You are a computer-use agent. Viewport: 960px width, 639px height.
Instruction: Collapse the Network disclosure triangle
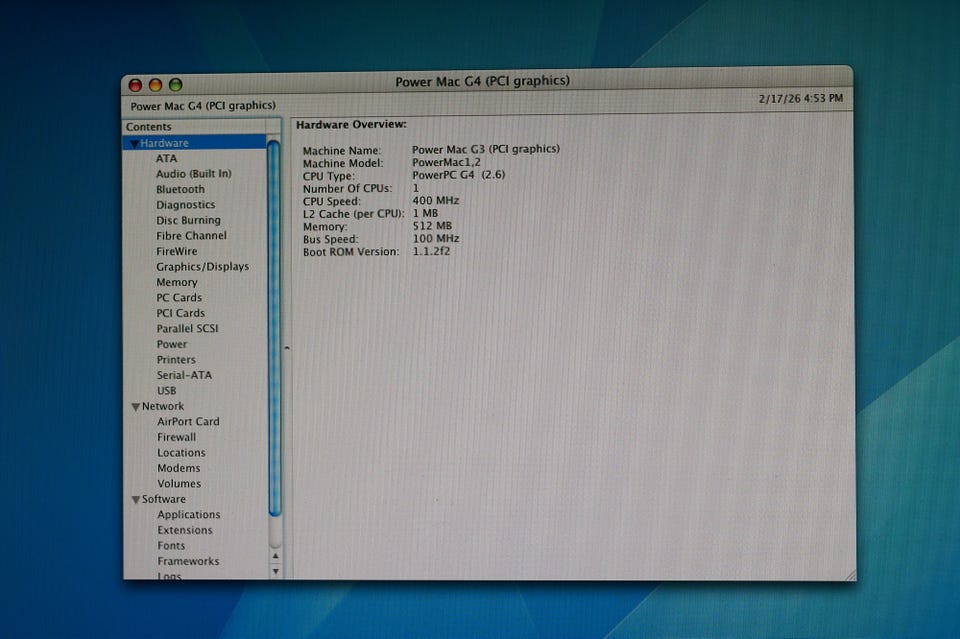click(x=135, y=407)
